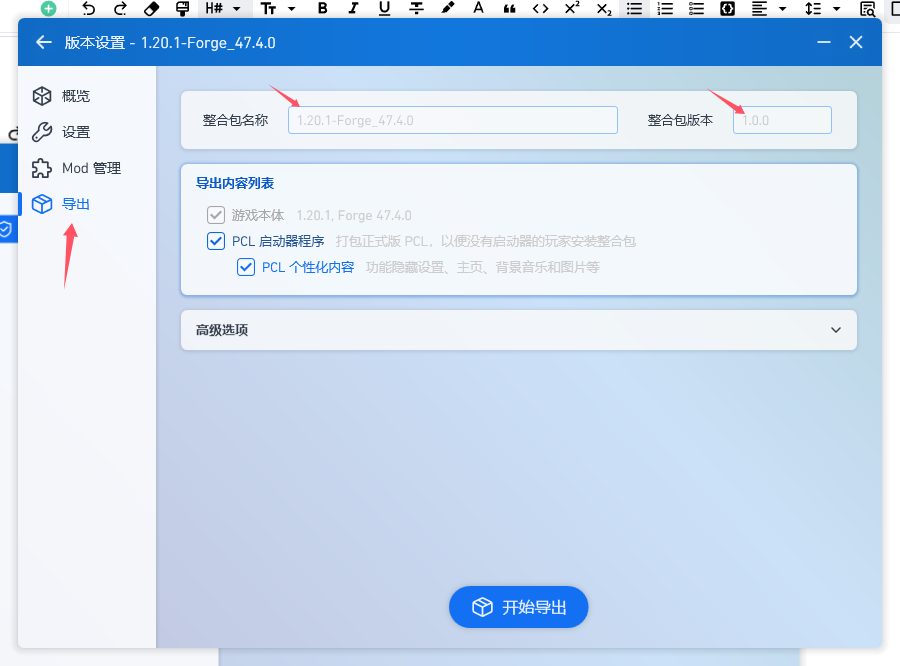
Task: Click the 开始导出 button
Action: tap(518, 607)
